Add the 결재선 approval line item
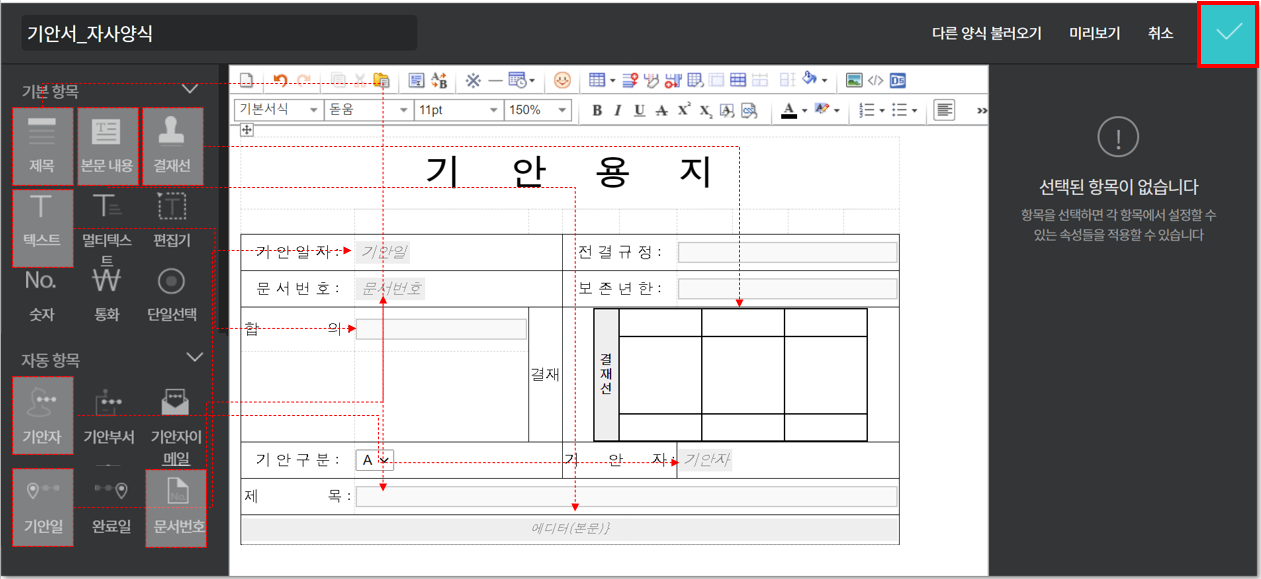Screen dimensions: 1261x579 tap(172, 146)
